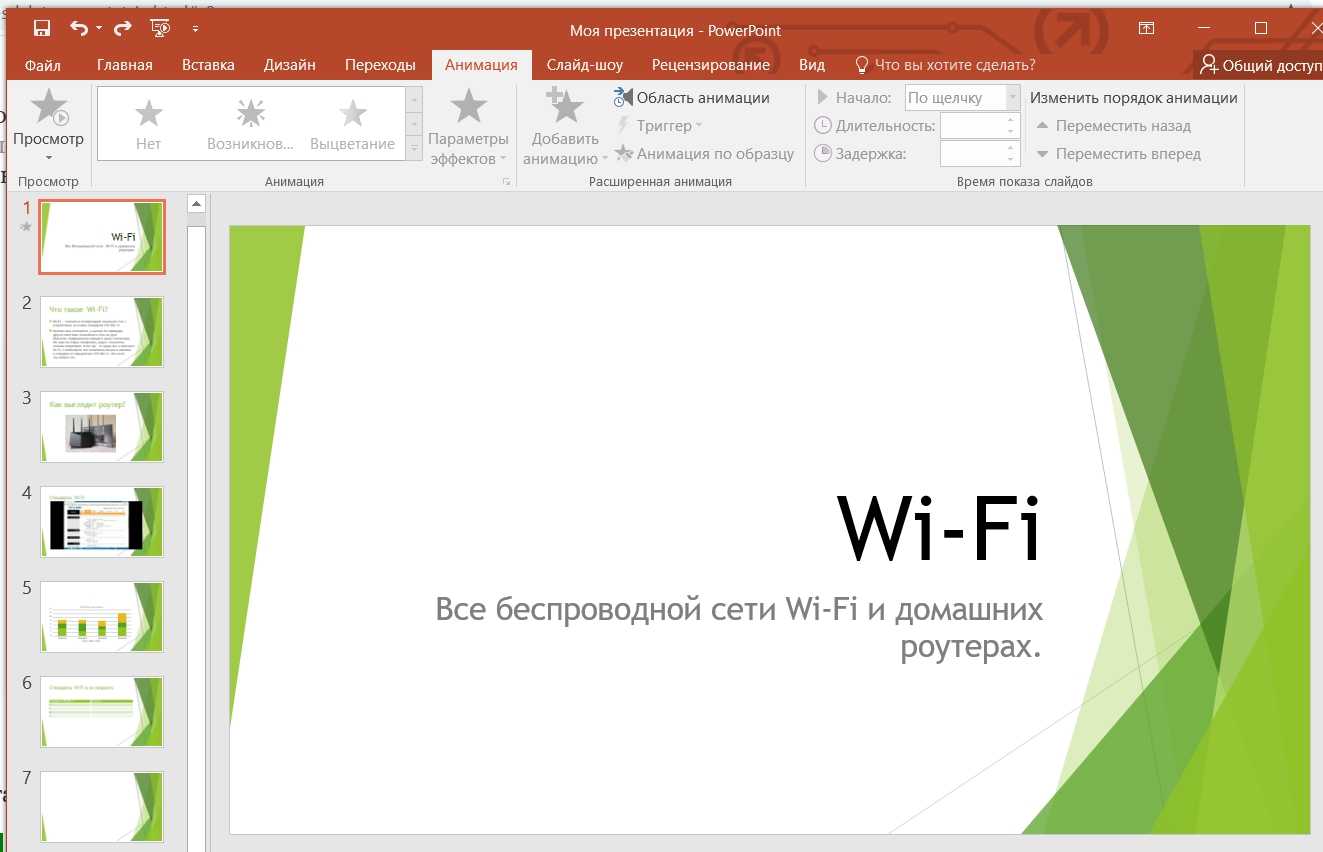The image size is (1323, 852).
Task: Click the Задержка input field
Action: pos(972,154)
